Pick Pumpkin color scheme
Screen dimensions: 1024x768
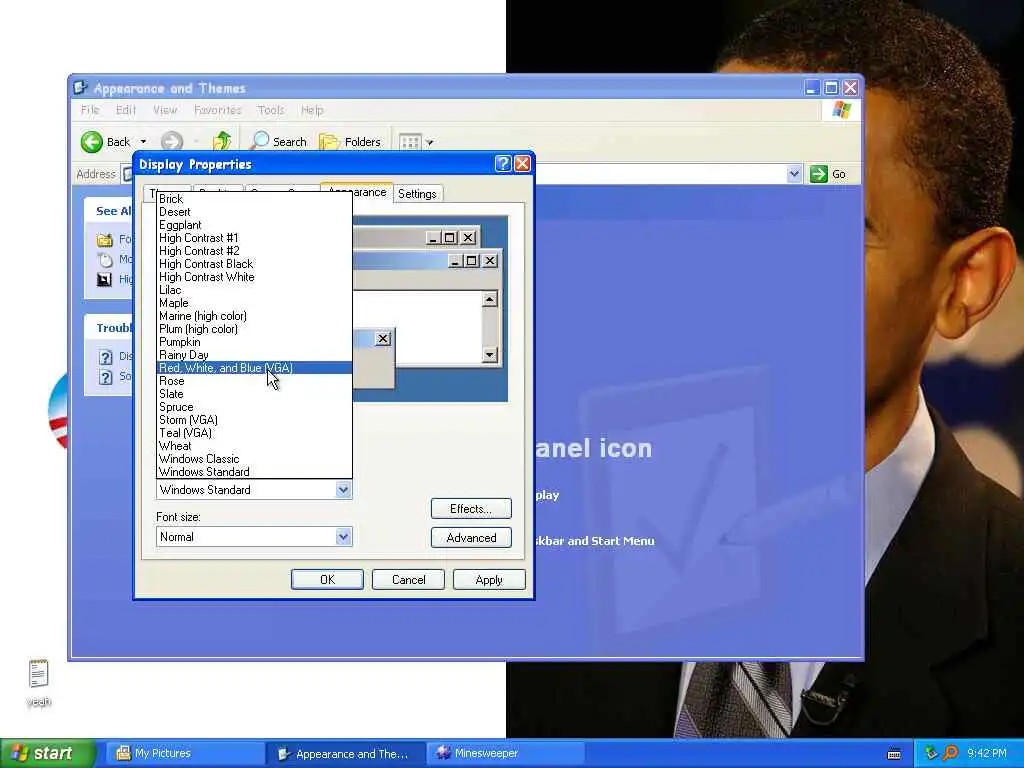[x=255, y=342]
